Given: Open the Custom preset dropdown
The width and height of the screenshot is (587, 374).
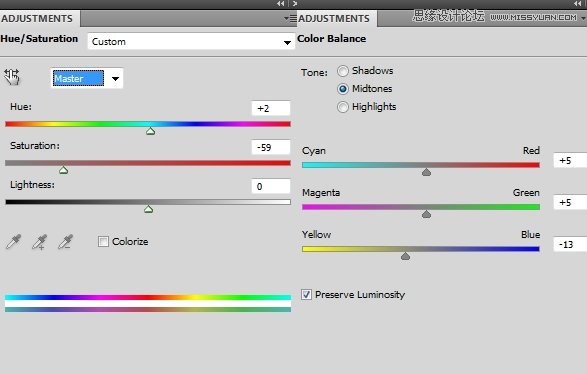Looking at the screenshot, I should (x=191, y=42).
